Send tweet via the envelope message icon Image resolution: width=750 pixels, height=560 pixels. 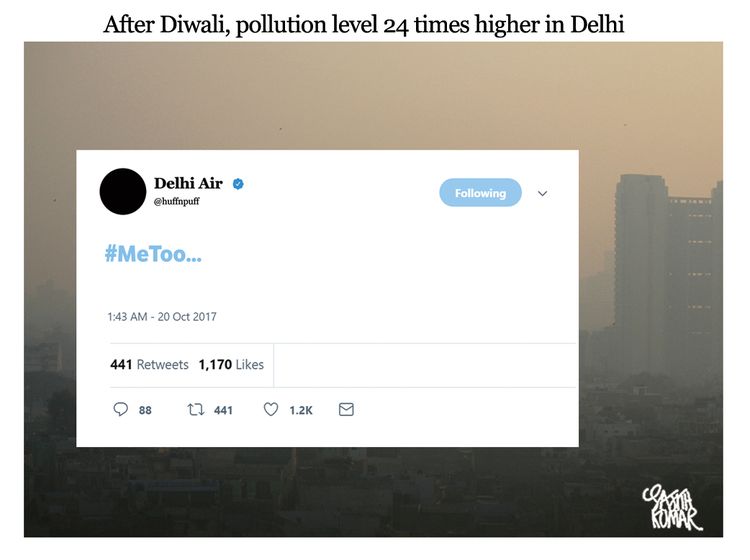[x=346, y=409]
